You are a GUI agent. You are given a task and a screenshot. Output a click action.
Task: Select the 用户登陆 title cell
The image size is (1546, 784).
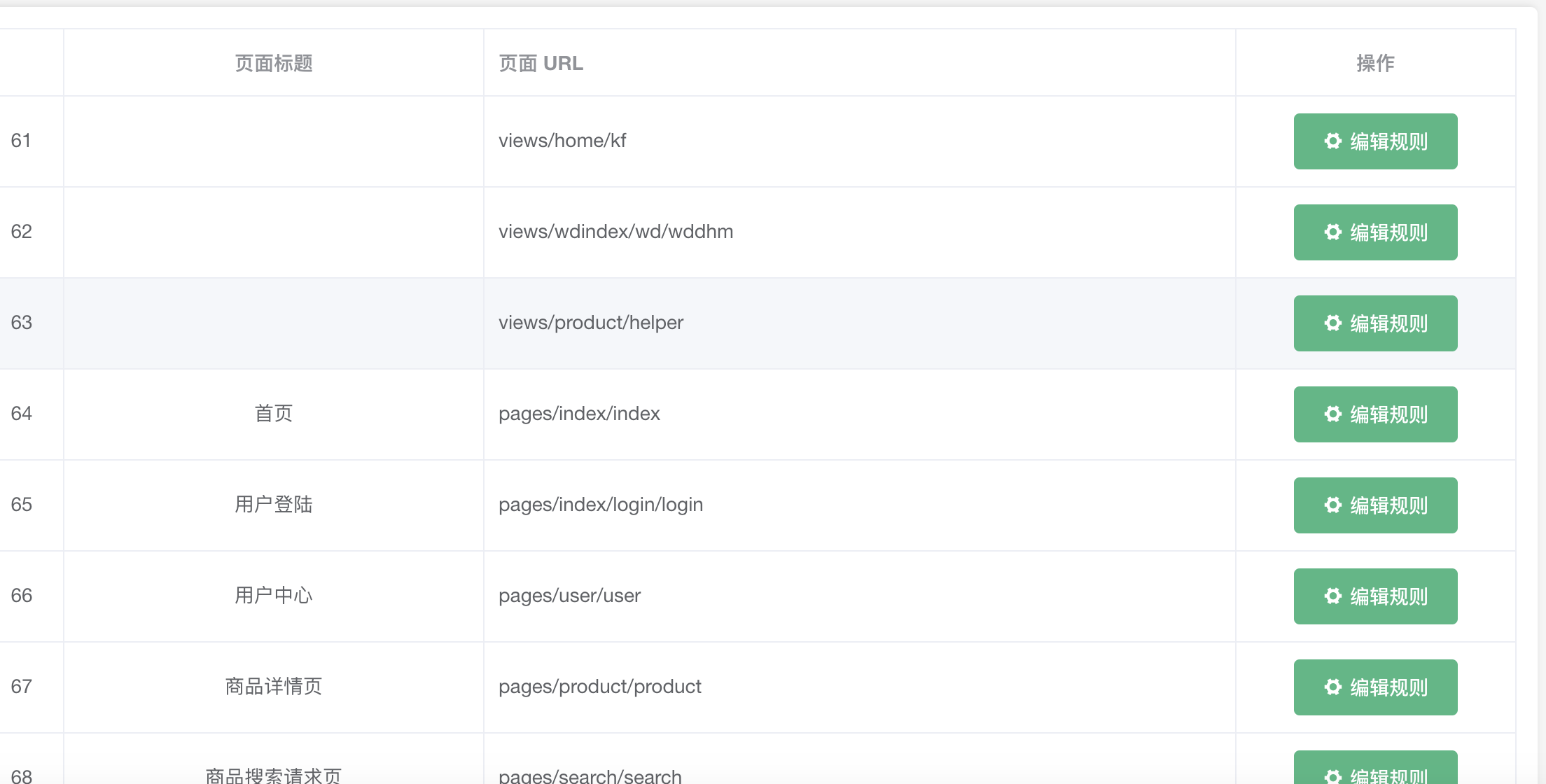(x=273, y=505)
